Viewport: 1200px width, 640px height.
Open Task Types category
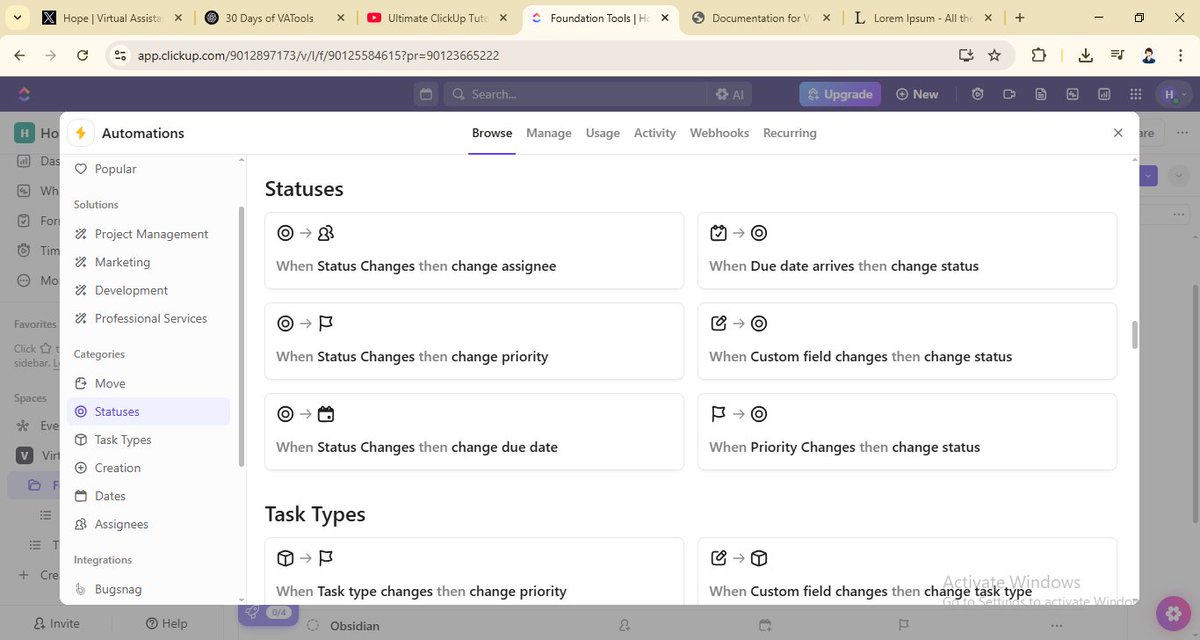[x=112, y=439]
